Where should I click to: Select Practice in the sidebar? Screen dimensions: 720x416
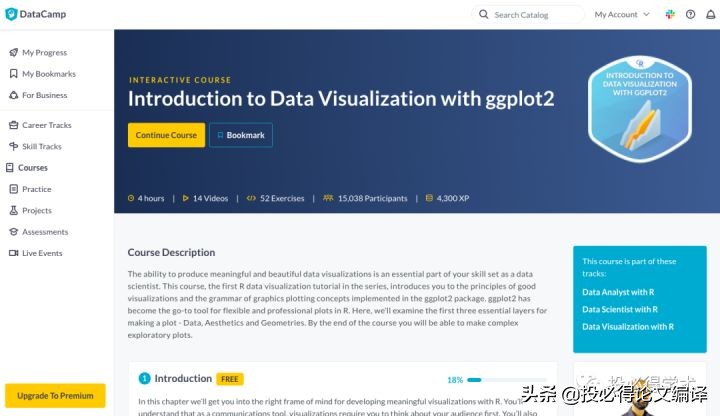click(37, 189)
